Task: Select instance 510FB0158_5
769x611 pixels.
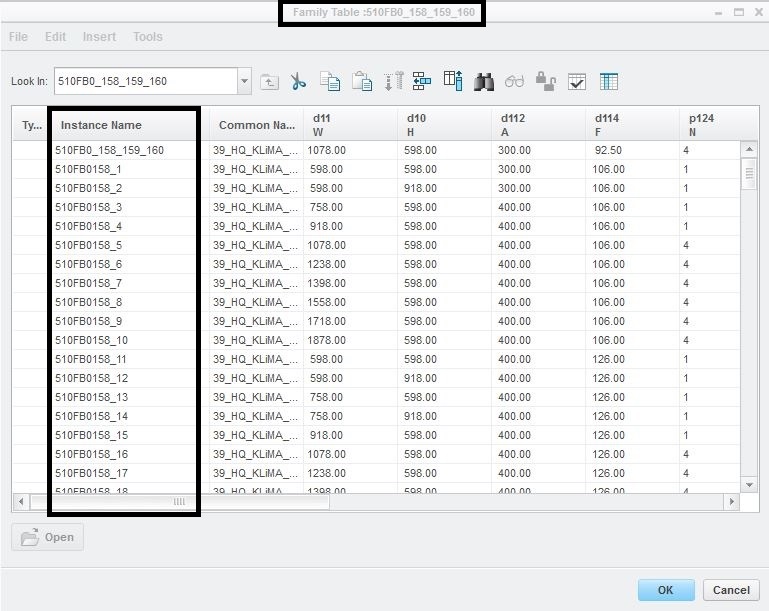Action: tap(88, 245)
